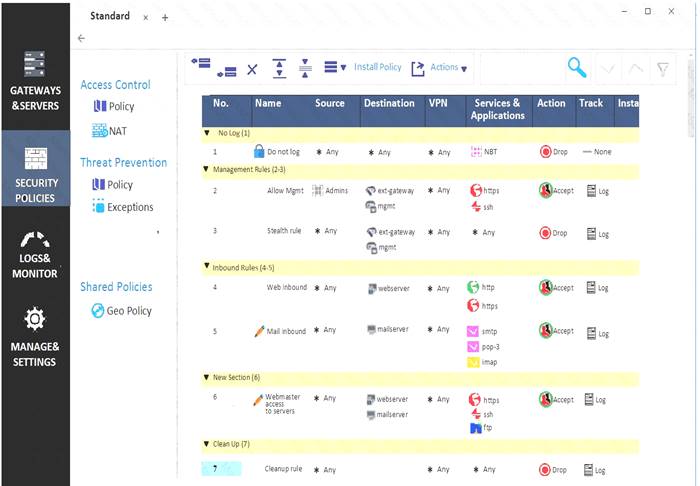Click webserver destination in Web inbound rule

tap(388, 288)
